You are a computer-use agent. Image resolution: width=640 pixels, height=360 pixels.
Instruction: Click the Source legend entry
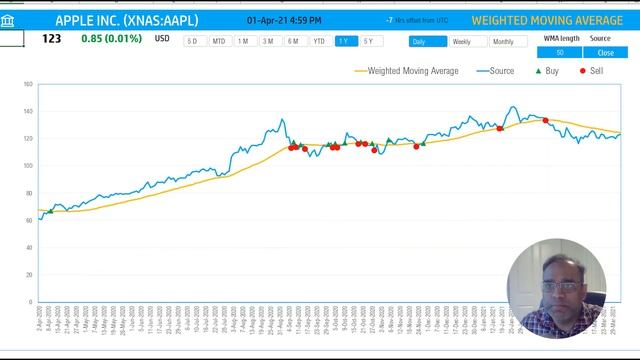pos(495,71)
